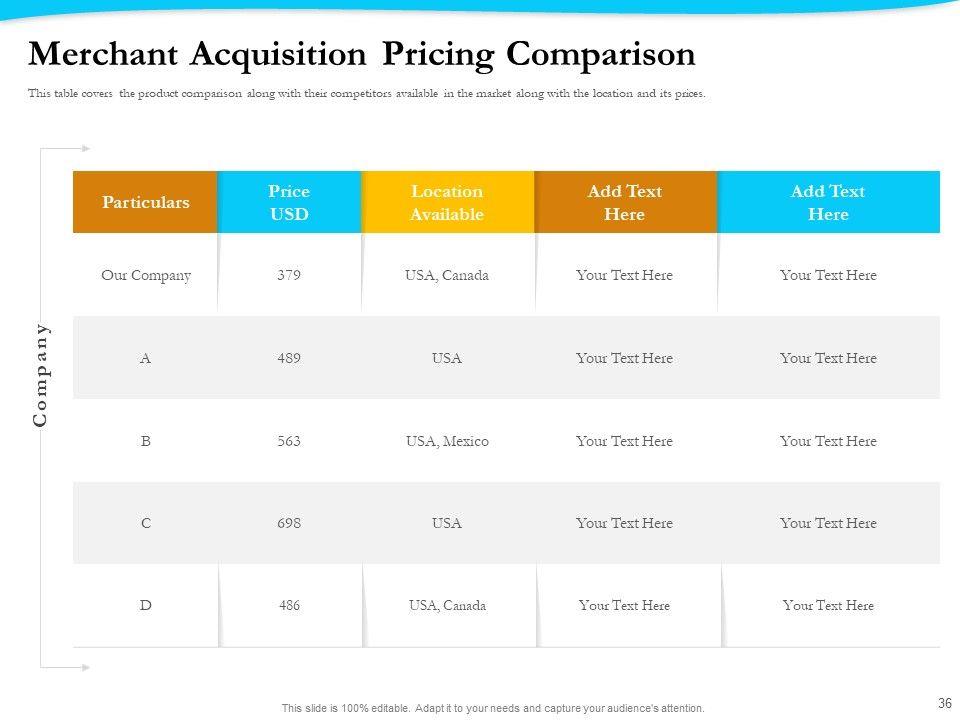Click the slide title Merchant Acquisition Pricing Comparison
960x720 pixels.
[362, 54]
